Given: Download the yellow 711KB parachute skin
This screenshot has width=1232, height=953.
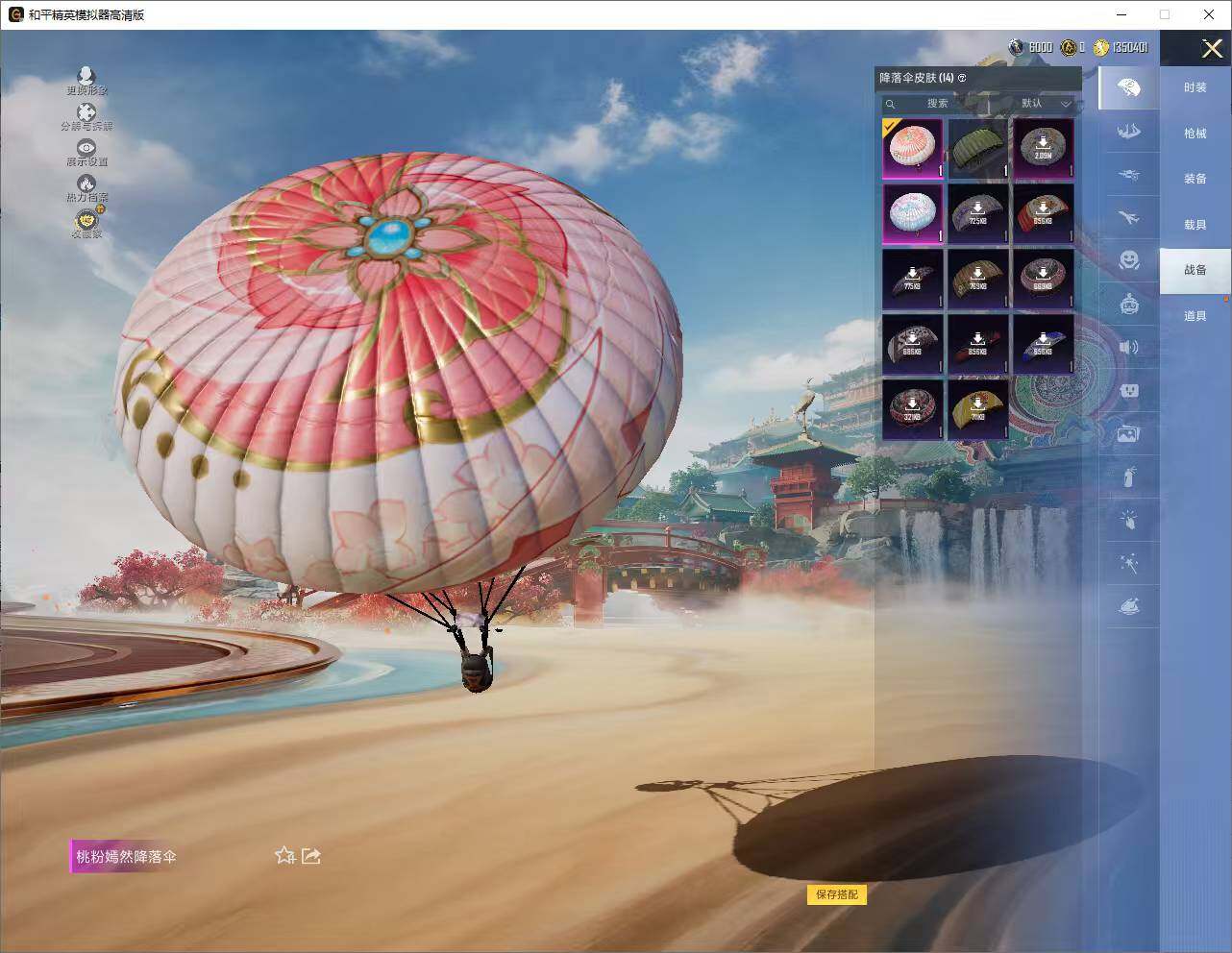Looking at the screenshot, I should tap(978, 409).
